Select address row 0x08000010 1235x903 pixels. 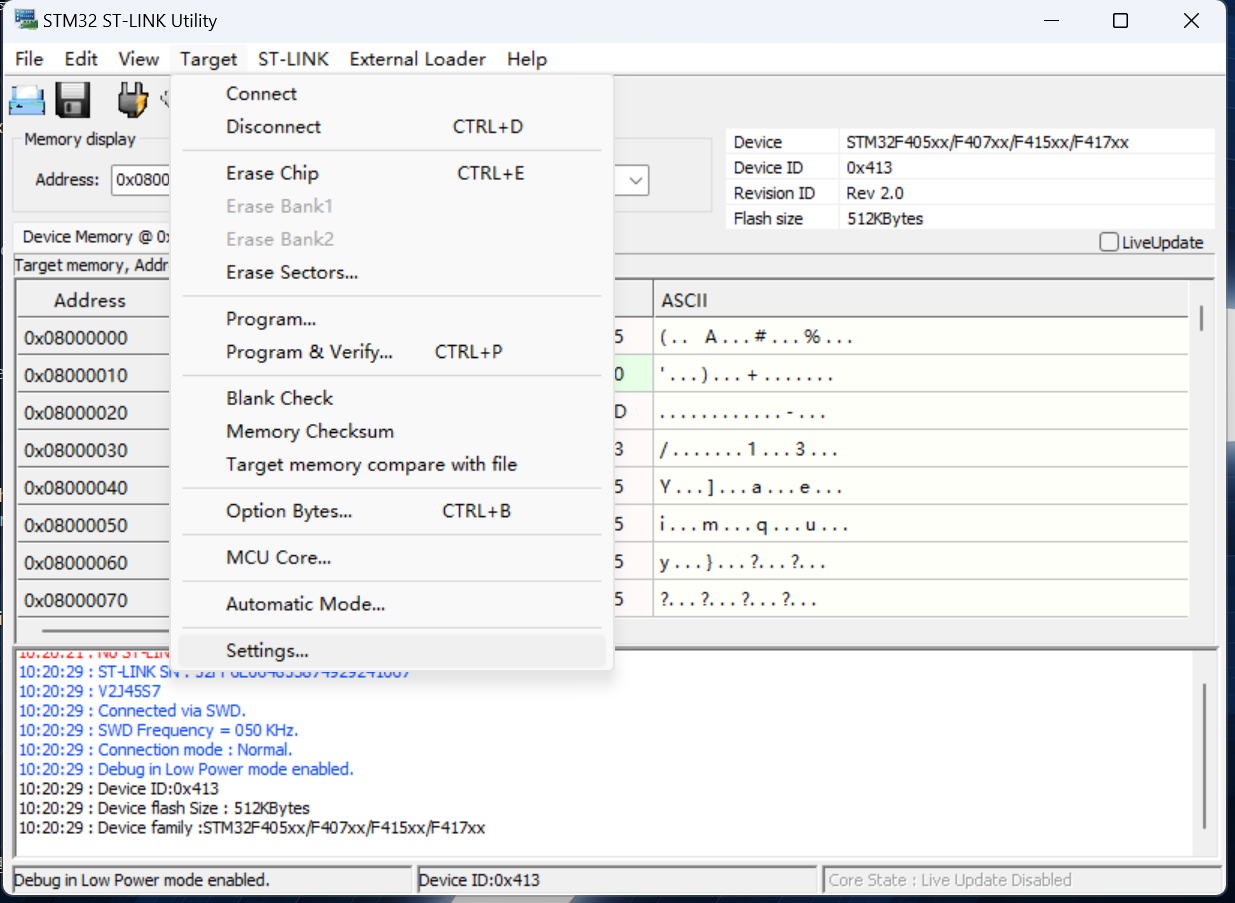(x=76, y=376)
